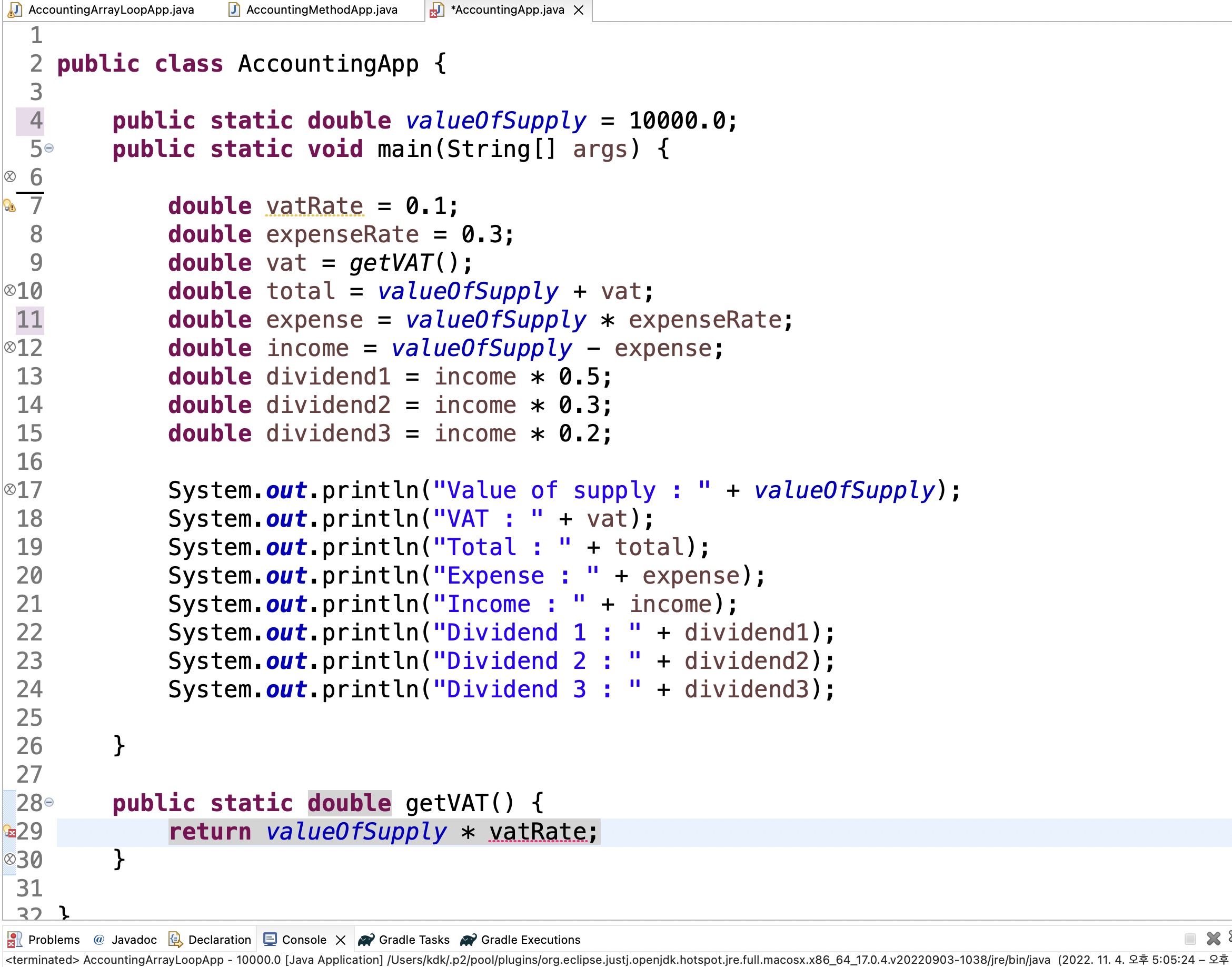Open the Problems view tab
Viewport: 1232px width, 967px height.
(x=53, y=940)
